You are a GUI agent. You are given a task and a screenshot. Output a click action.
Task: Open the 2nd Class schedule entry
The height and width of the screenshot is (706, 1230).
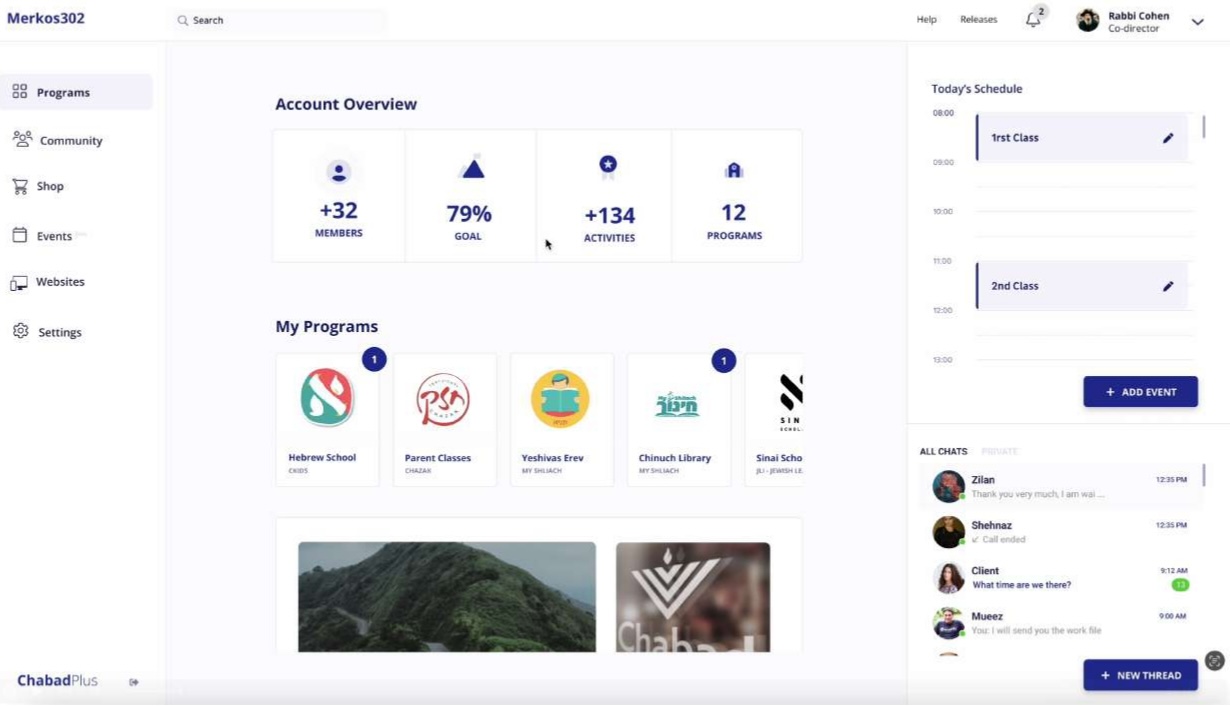[x=1082, y=286]
